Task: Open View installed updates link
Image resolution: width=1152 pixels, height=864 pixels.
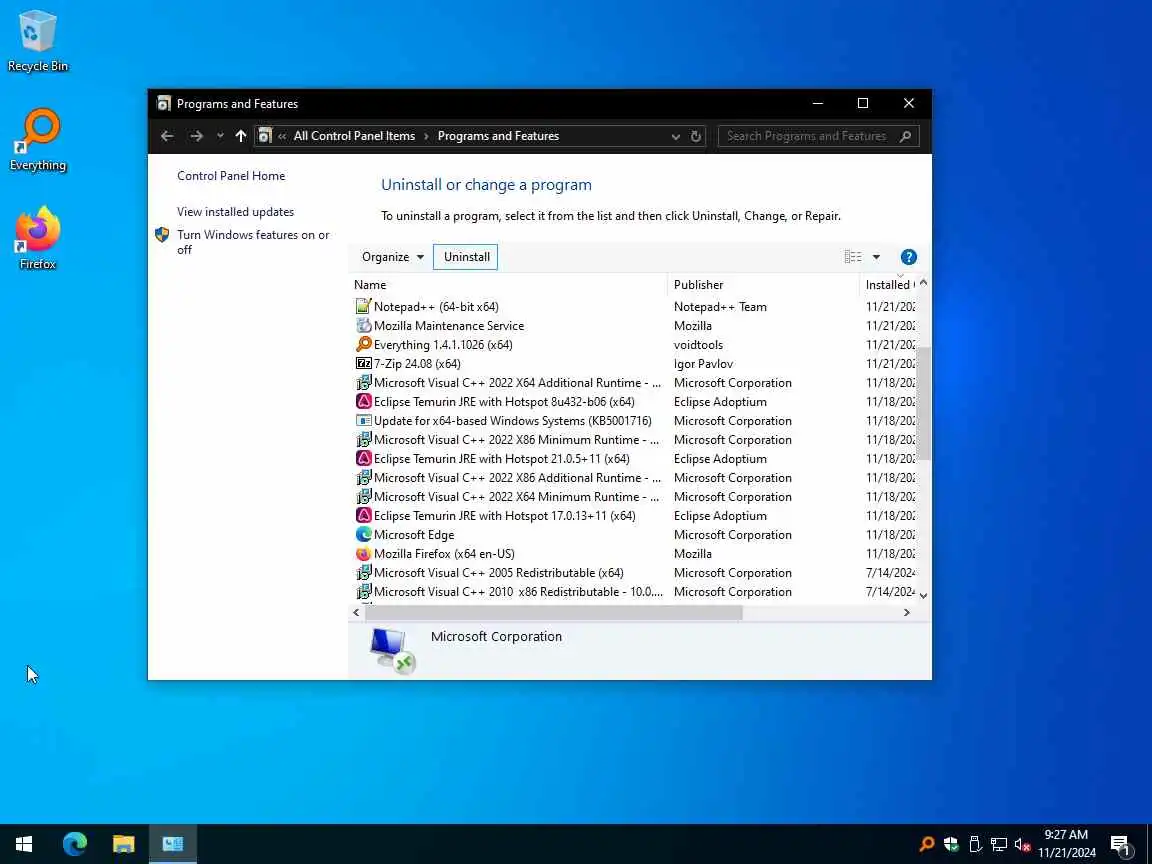Action: (235, 212)
